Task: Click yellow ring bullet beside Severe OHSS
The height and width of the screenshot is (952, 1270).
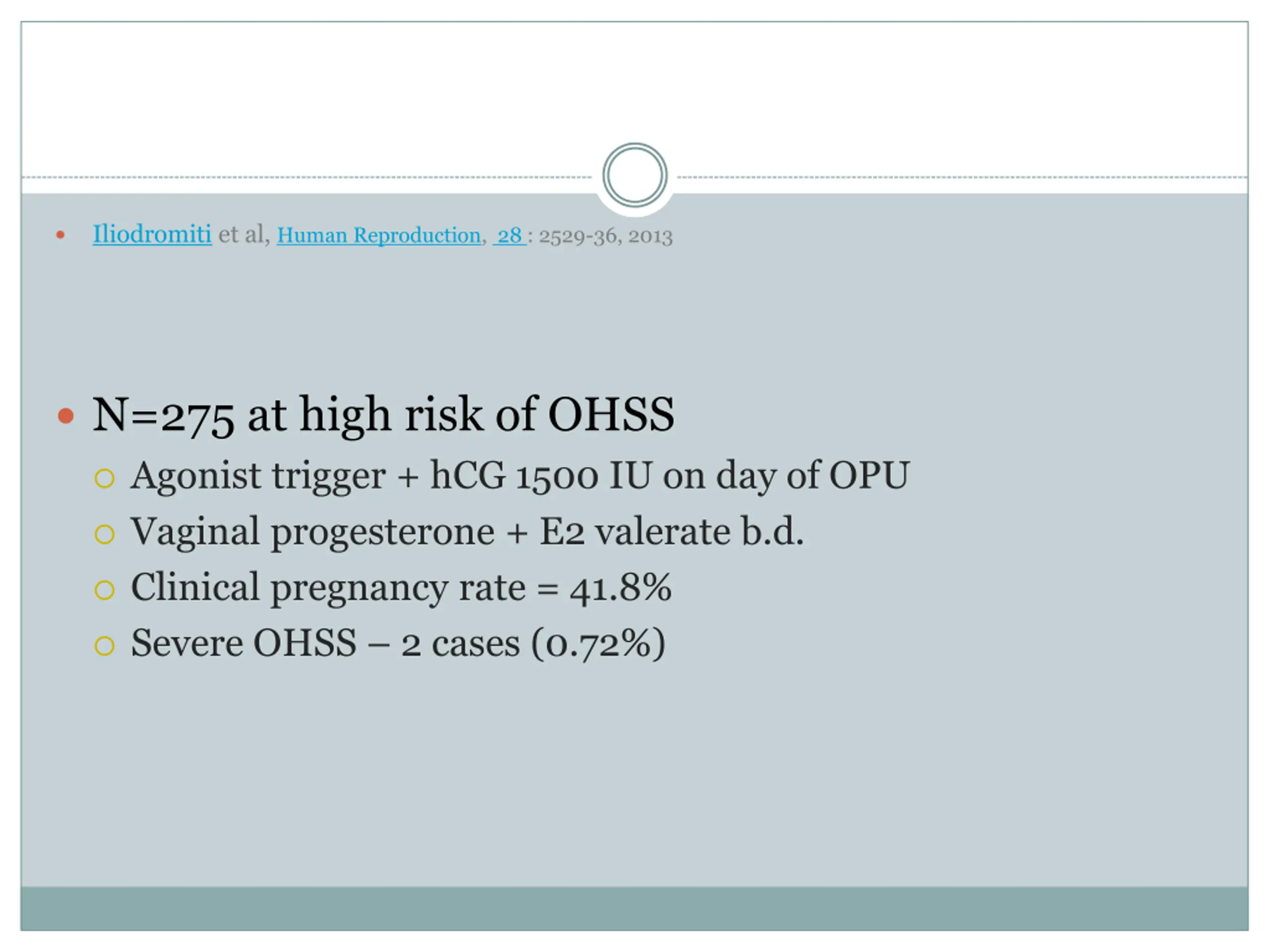Action: pyautogui.click(x=105, y=646)
